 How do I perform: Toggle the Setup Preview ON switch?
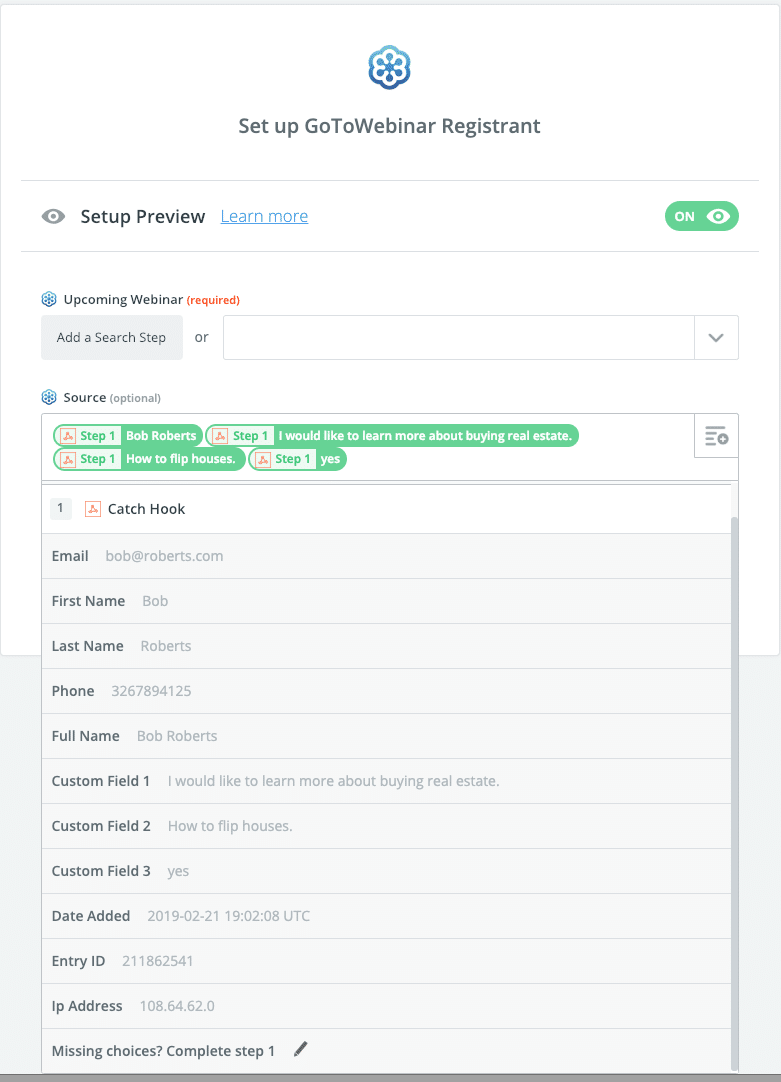[701, 216]
